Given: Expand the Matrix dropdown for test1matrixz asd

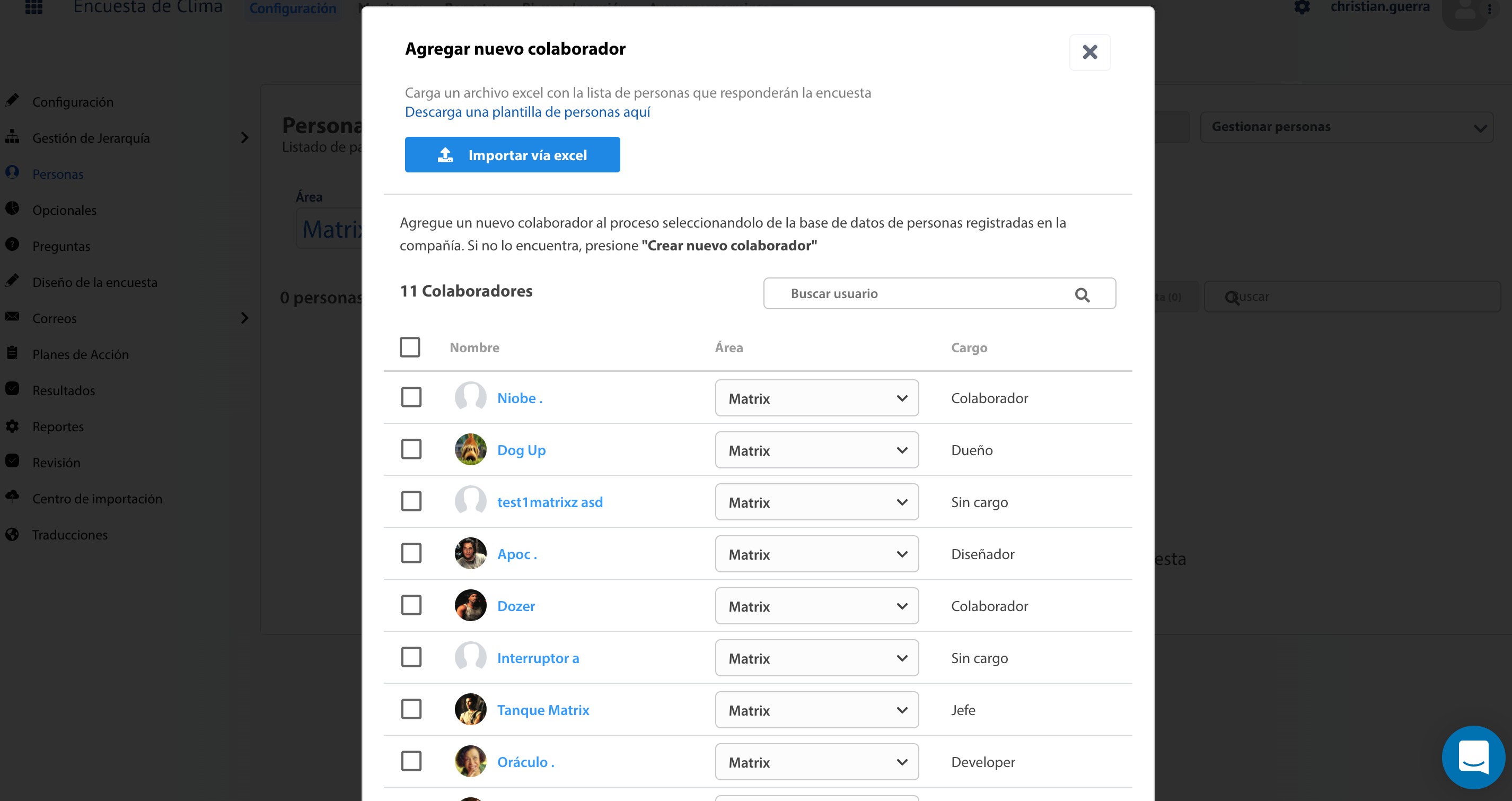Looking at the screenshot, I should pos(816,502).
